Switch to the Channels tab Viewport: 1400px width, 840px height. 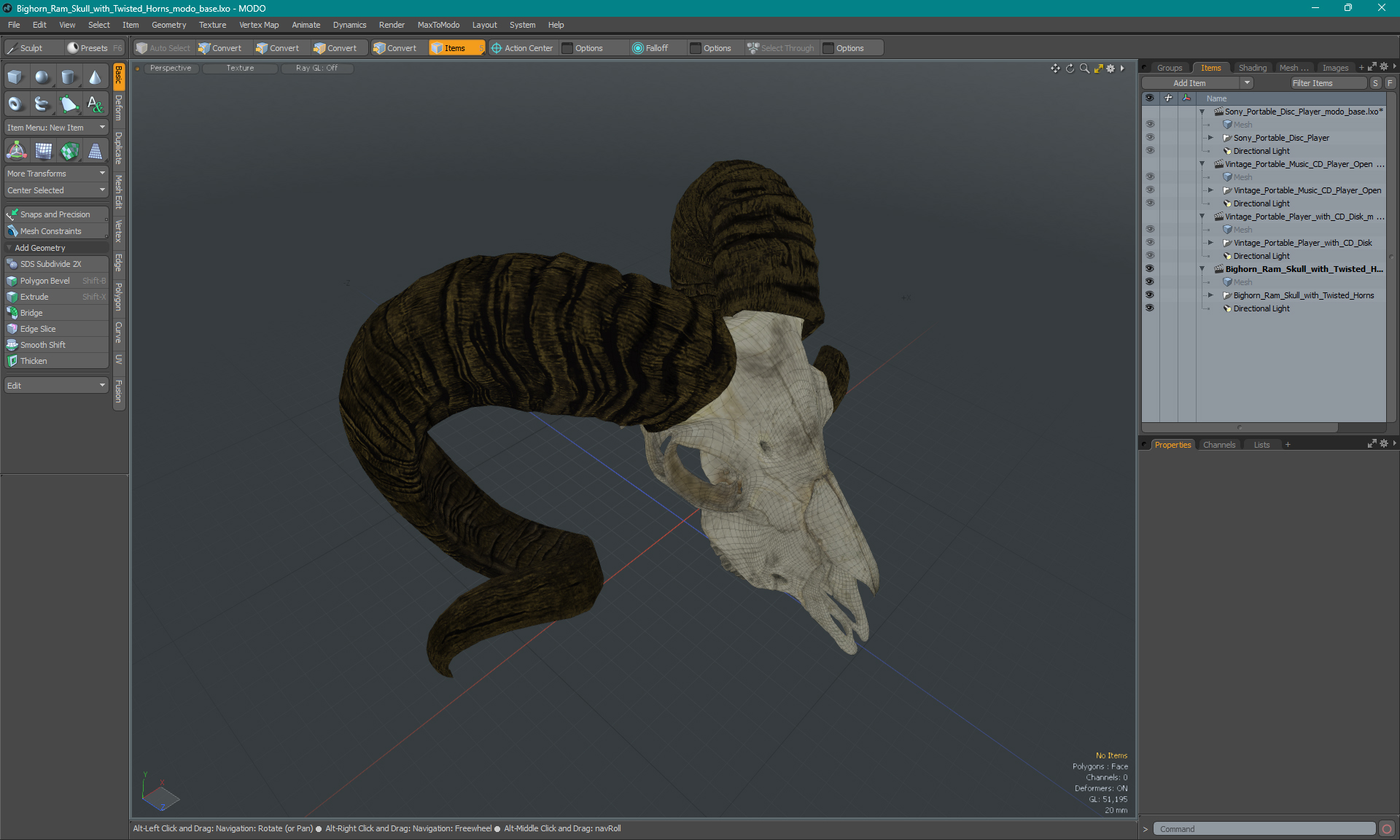pyautogui.click(x=1219, y=445)
